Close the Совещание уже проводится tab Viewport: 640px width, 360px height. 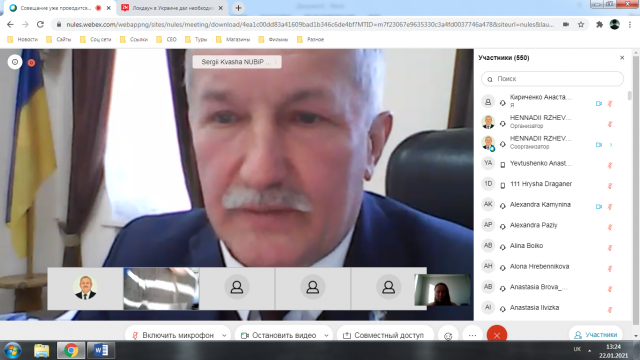tap(109, 8)
